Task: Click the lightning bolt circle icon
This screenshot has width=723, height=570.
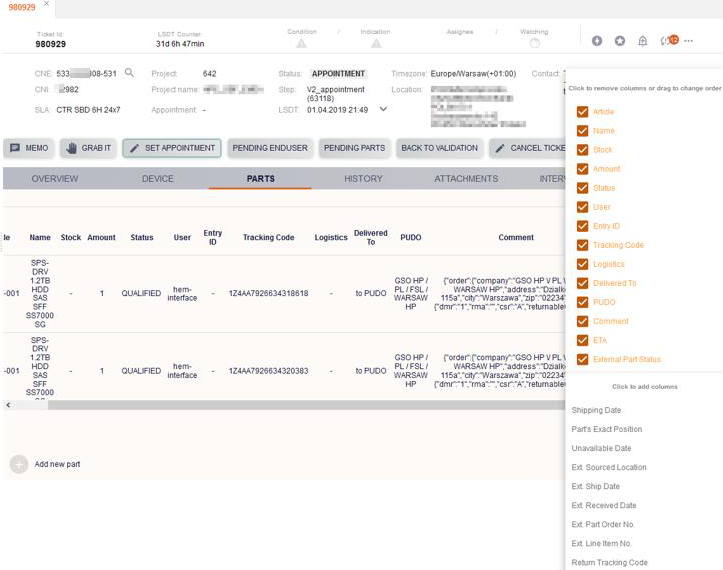Action: coord(597,41)
